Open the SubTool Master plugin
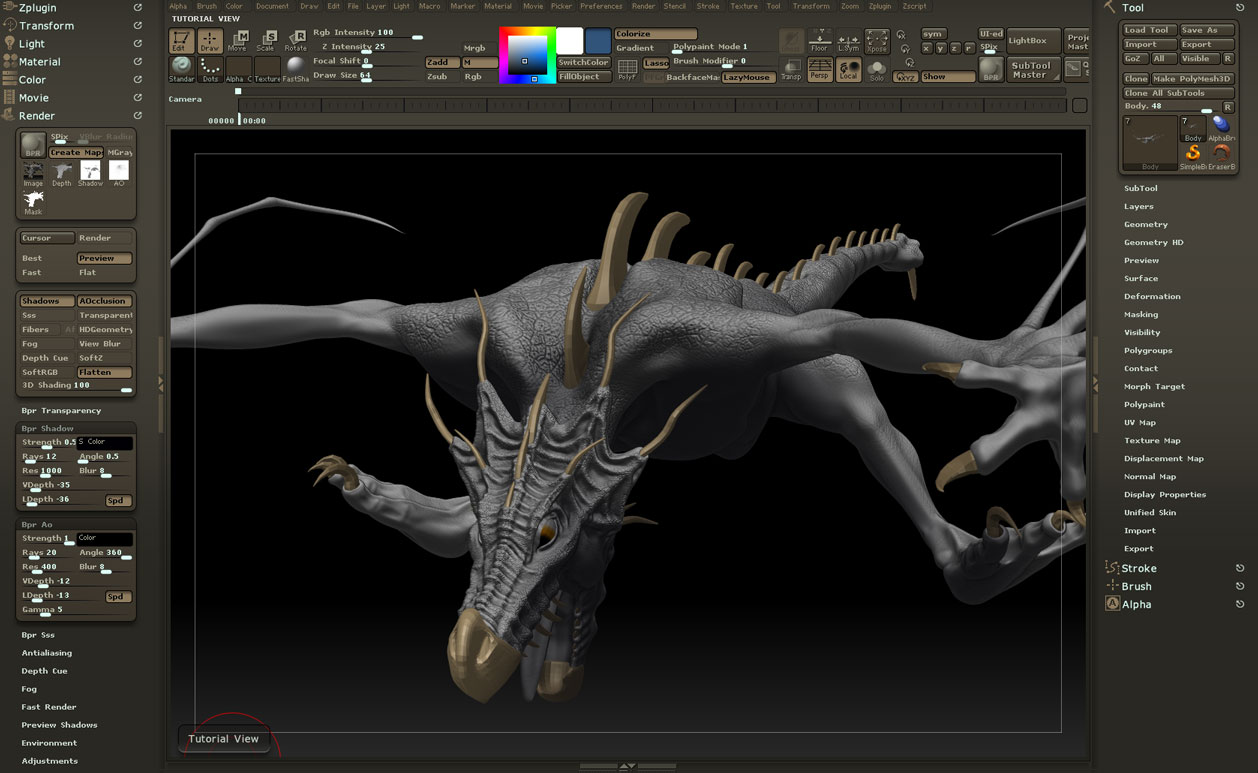The width and height of the screenshot is (1258, 773). tap(1033, 71)
